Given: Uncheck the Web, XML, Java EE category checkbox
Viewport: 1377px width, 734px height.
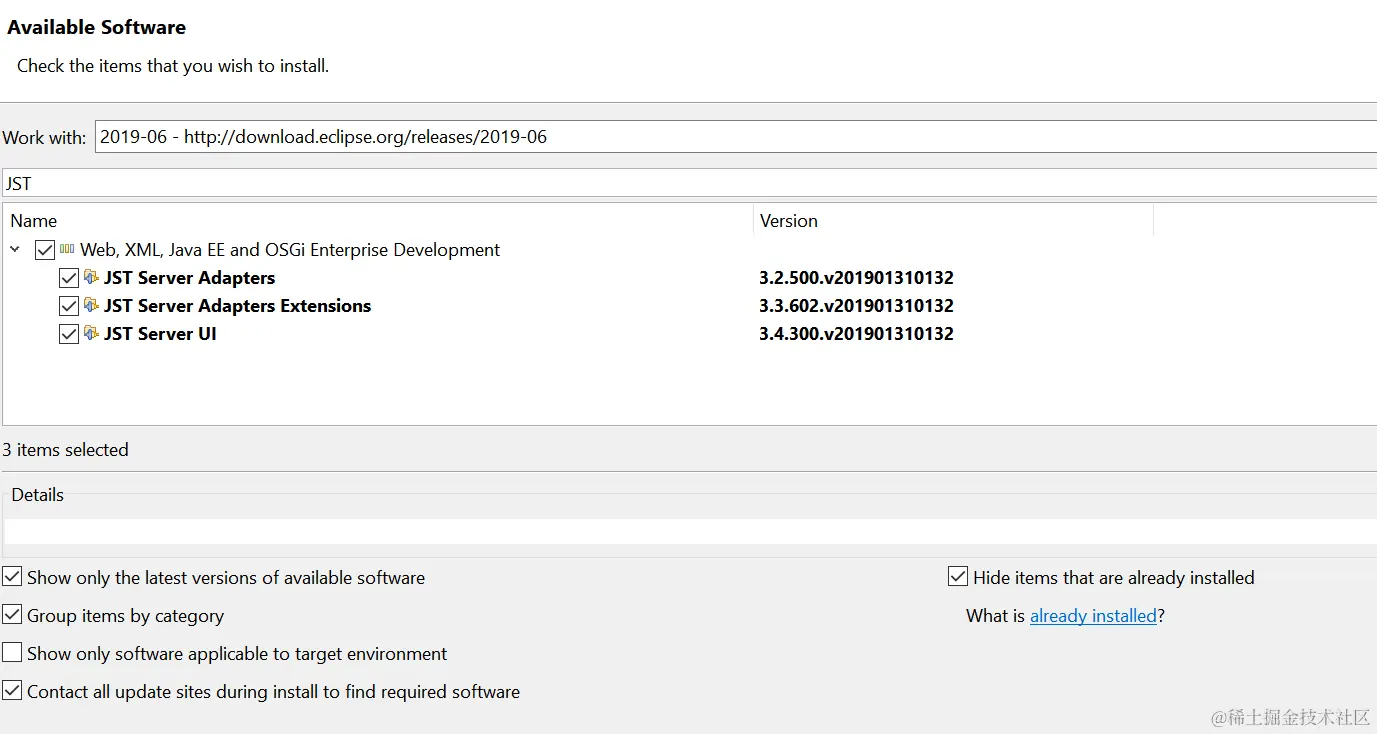Looking at the screenshot, I should 45,250.
